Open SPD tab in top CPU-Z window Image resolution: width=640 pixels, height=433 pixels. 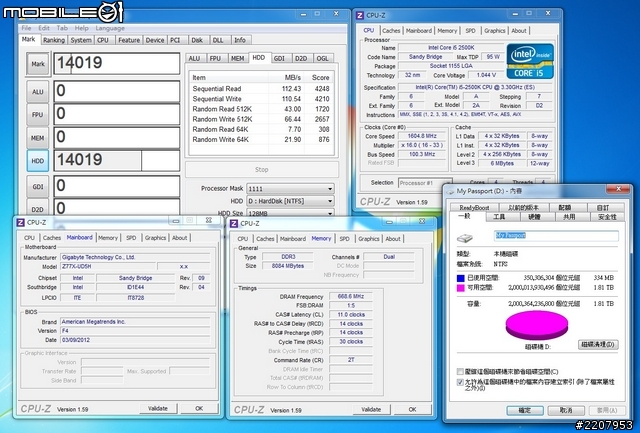coord(471,31)
